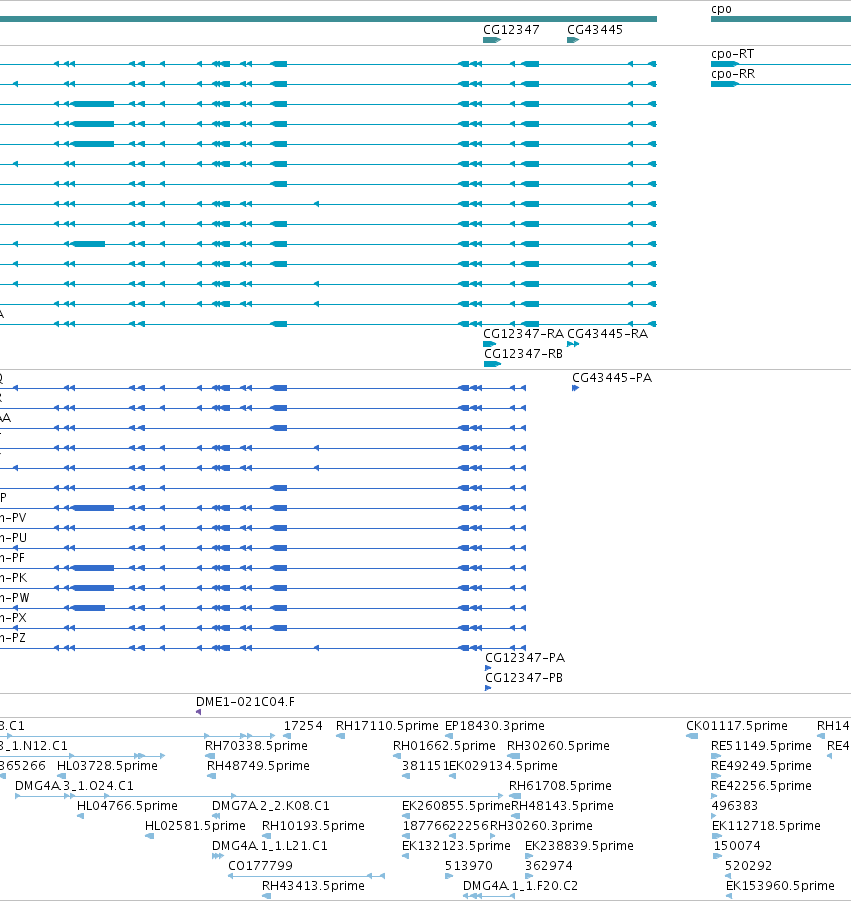Screen dimensions: 851x901
Task: Click the DME1-021C04.F feature label
Action: [x=245, y=702]
